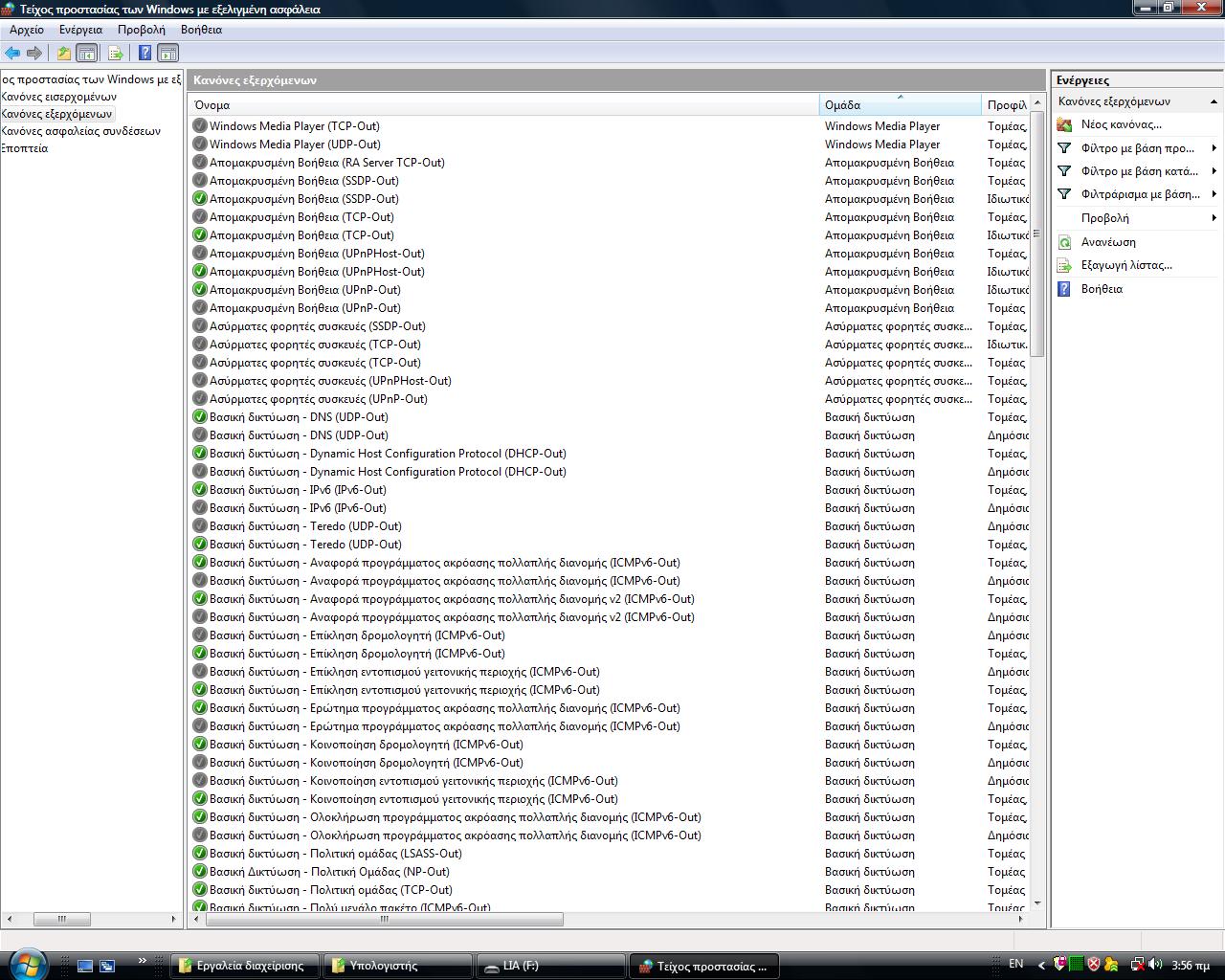This screenshot has width=1225, height=980.
Task: Click the clock showing 3:56 πμ
Action: point(1190,965)
